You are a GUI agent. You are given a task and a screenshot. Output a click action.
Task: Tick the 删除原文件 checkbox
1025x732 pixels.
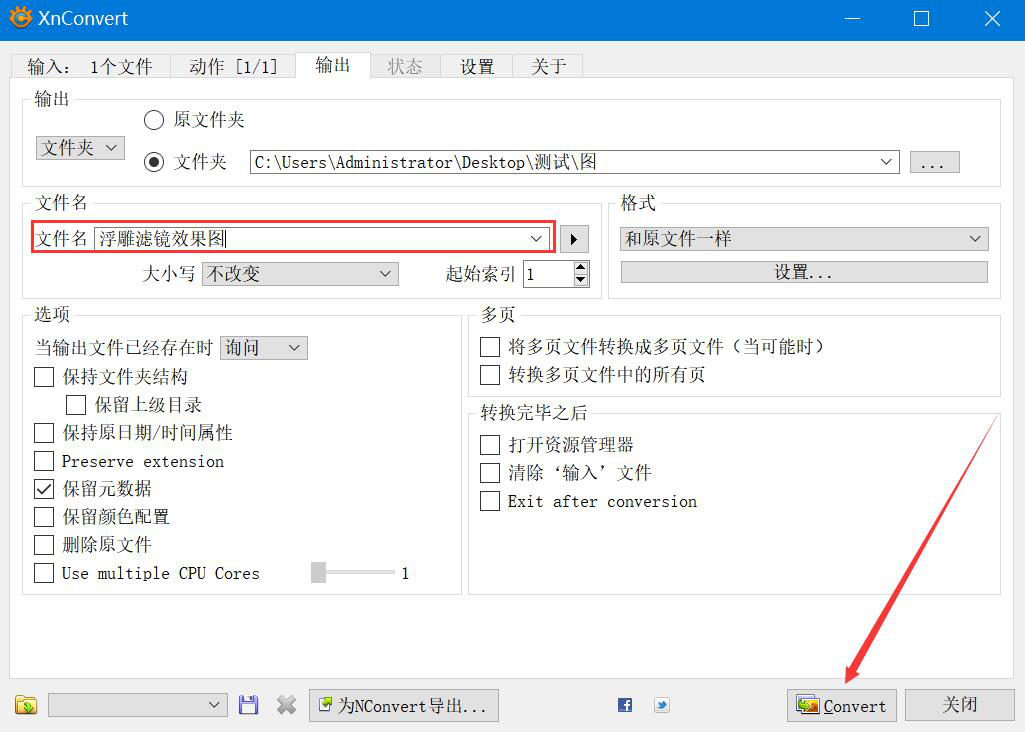click(x=44, y=545)
